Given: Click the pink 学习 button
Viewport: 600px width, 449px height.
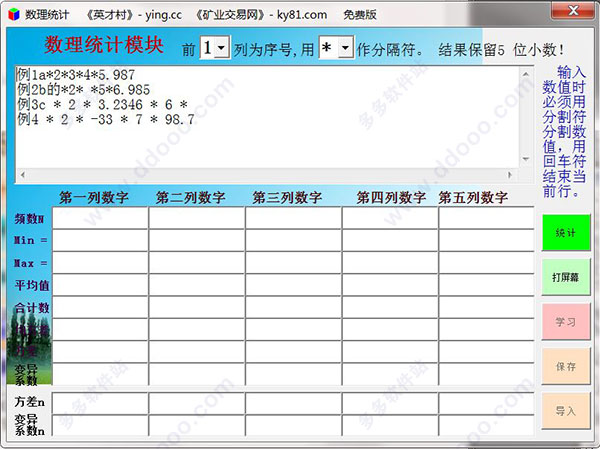Looking at the screenshot, I should click(566, 322).
